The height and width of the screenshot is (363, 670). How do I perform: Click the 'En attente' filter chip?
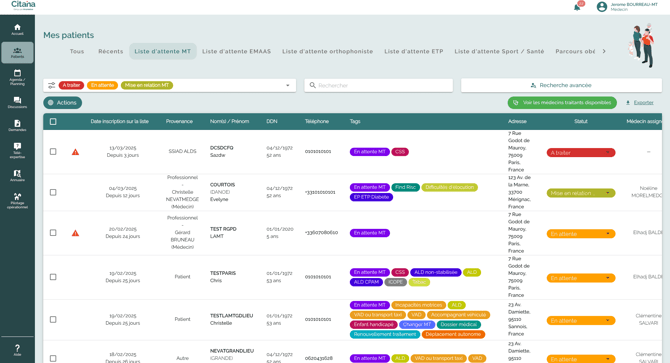click(x=103, y=85)
